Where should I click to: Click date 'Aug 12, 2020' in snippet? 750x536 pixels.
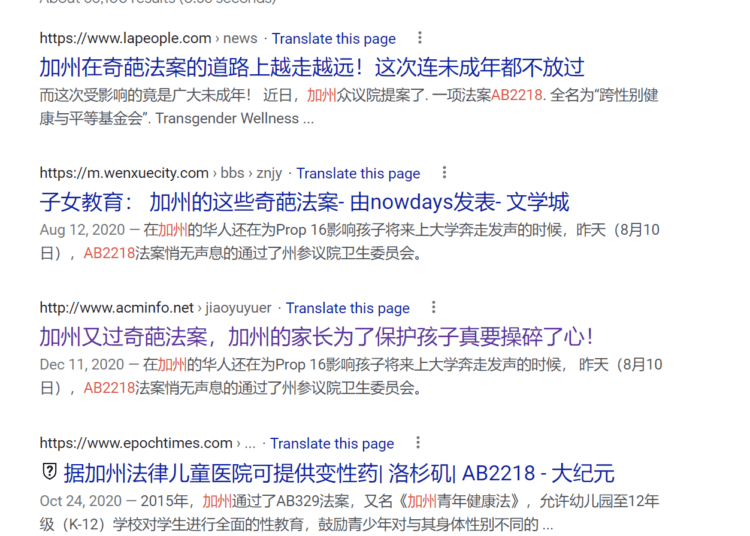[82, 230]
